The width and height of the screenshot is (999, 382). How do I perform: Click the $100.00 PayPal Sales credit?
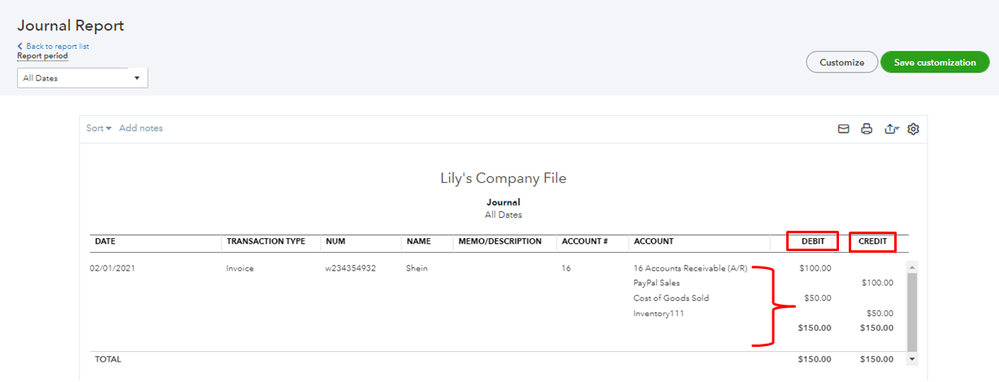877,283
